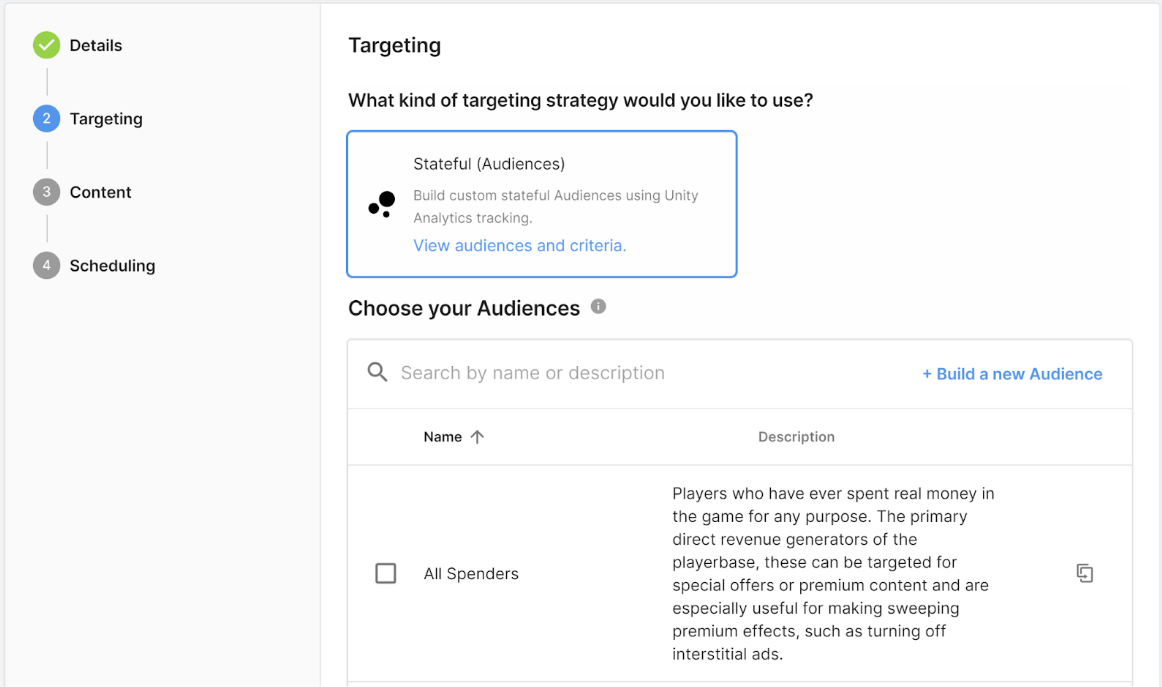Go to the Details step label

tap(96, 45)
